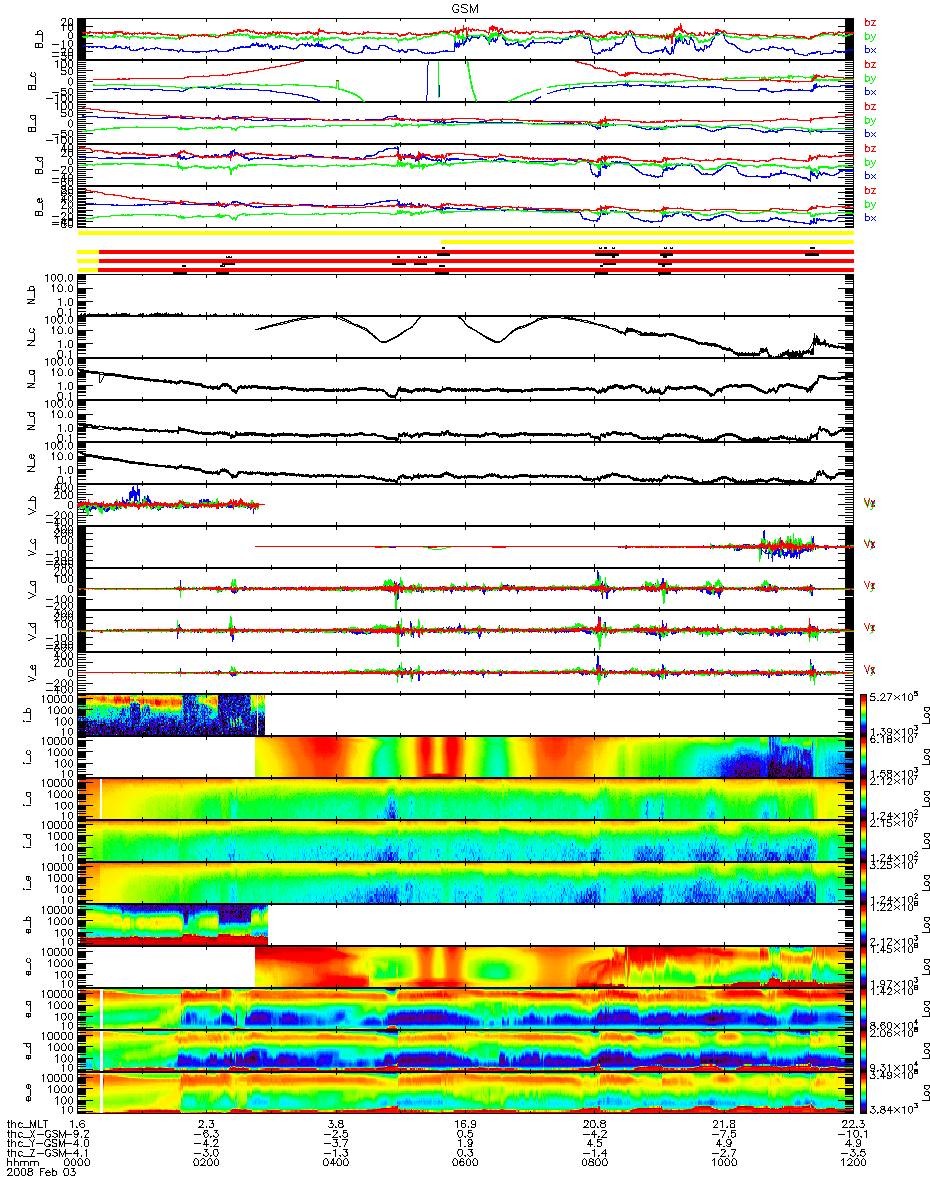Viewport: 930px width, 1200px height.
Task: Click the MLT value 3.8
Action: pyautogui.click(x=336, y=1125)
